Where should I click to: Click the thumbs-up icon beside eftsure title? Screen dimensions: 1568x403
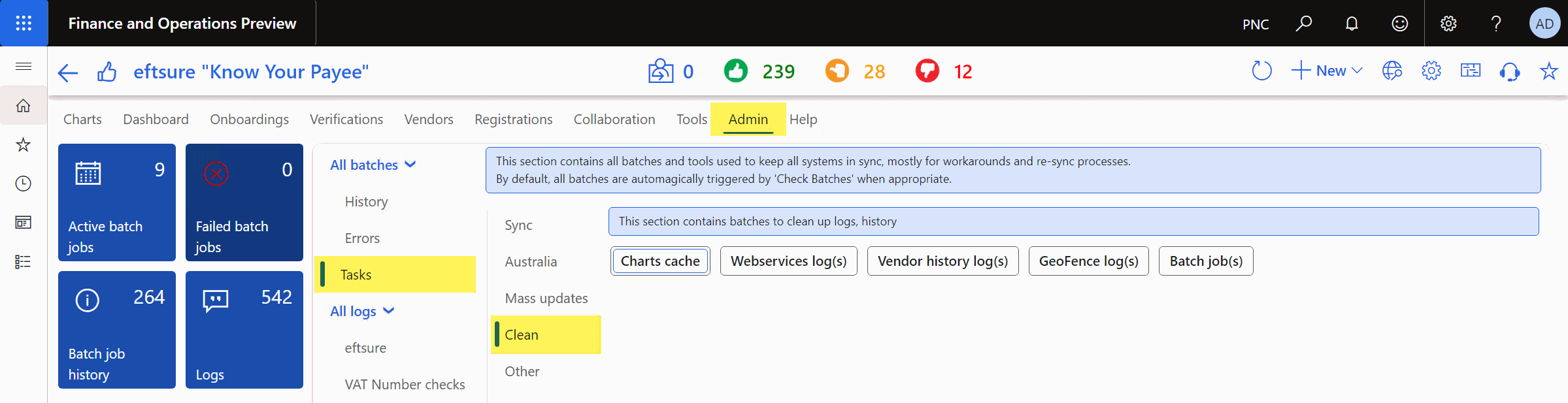coord(107,72)
